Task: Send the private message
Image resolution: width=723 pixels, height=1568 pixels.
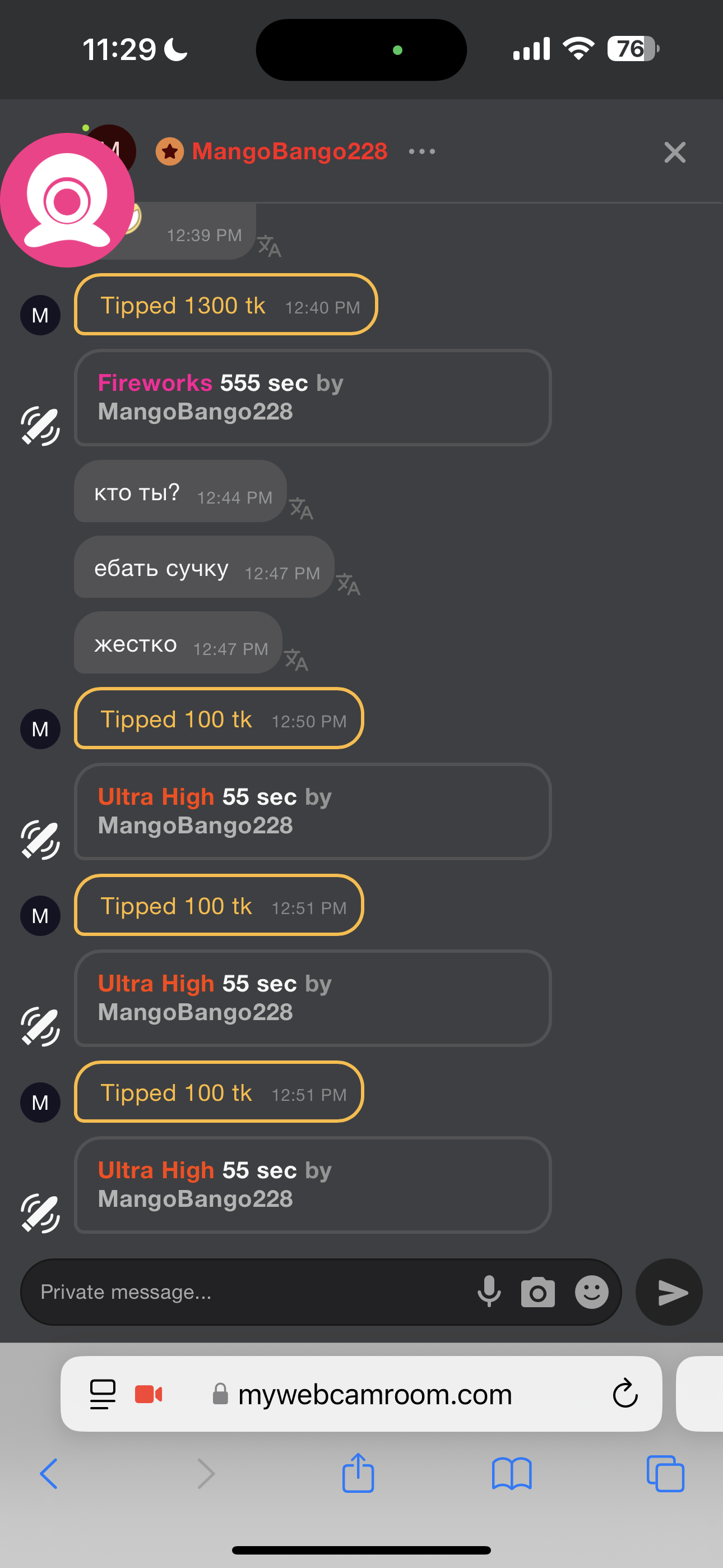Action: (669, 1292)
